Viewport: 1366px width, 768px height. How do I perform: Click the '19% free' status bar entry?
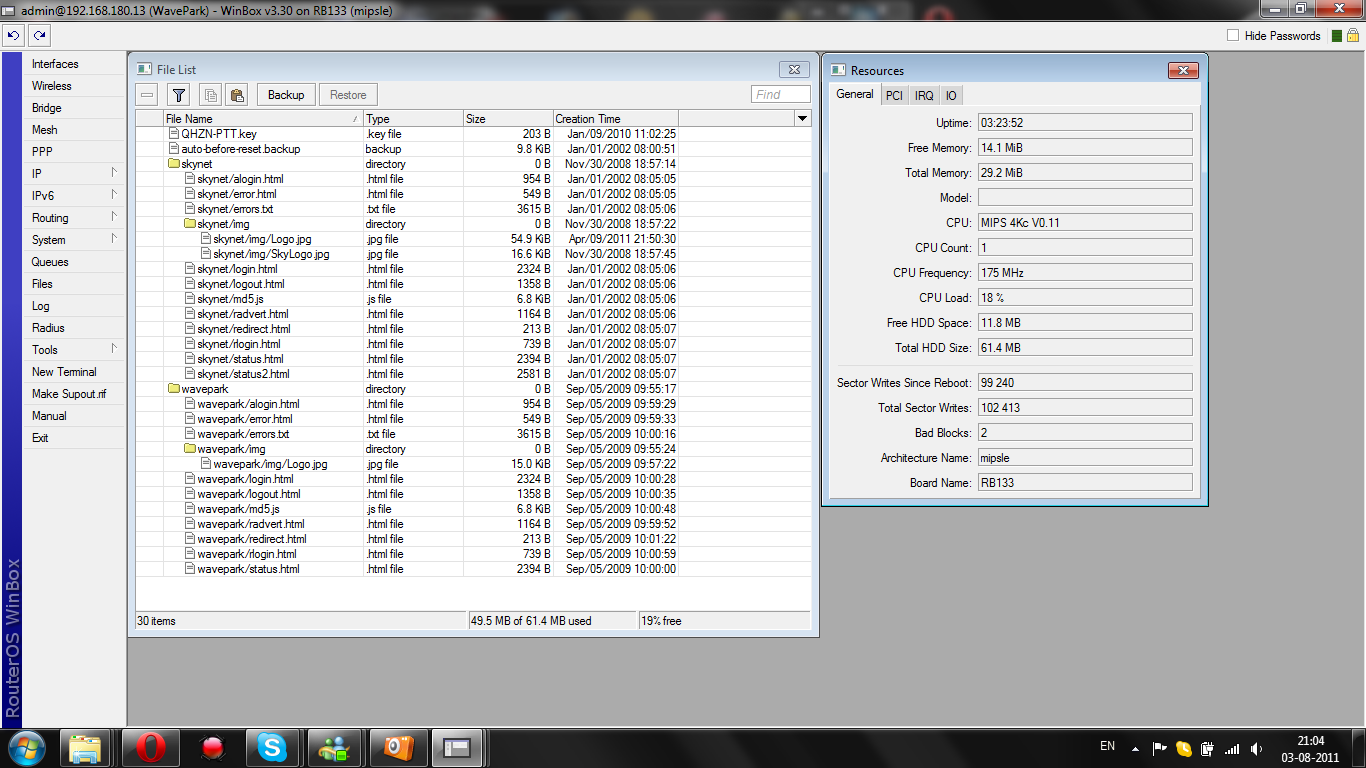tap(724, 621)
